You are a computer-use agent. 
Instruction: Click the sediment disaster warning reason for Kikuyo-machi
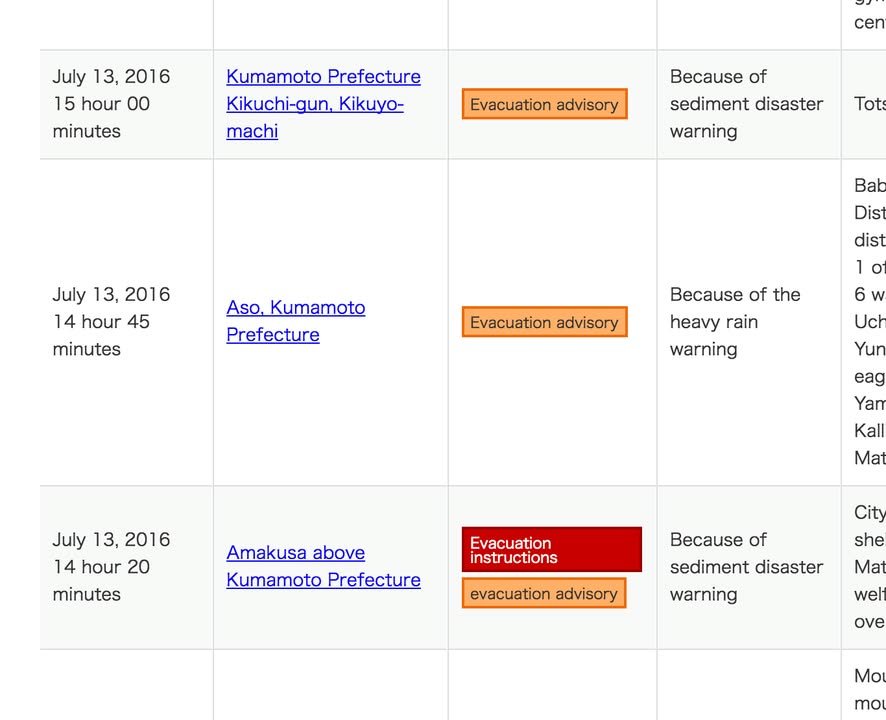(x=746, y=104)
